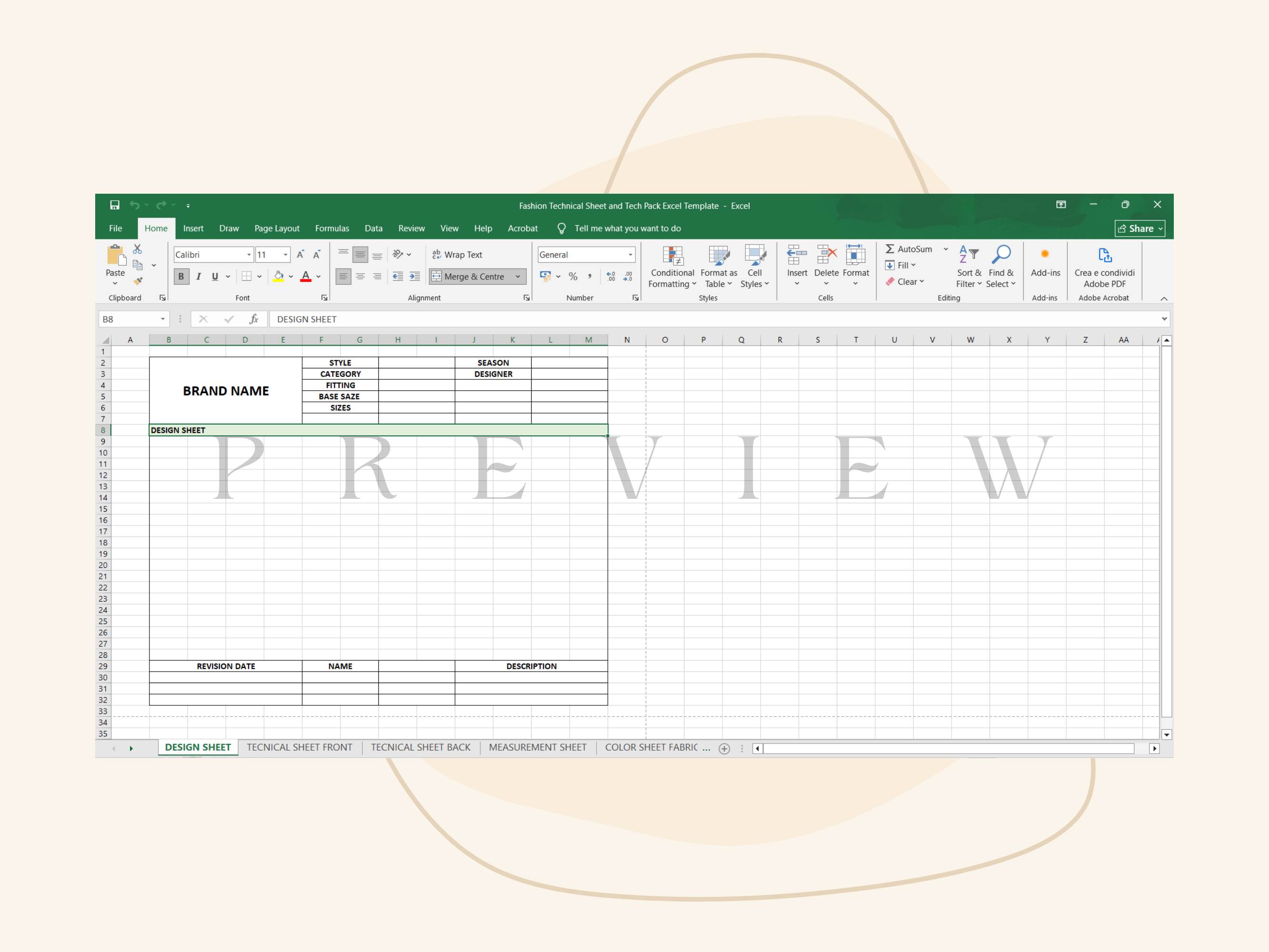This screenshot has width=1269, height=952.
Task: Toggle Merge & Centre on the selection
Action: tap(477, 276)
